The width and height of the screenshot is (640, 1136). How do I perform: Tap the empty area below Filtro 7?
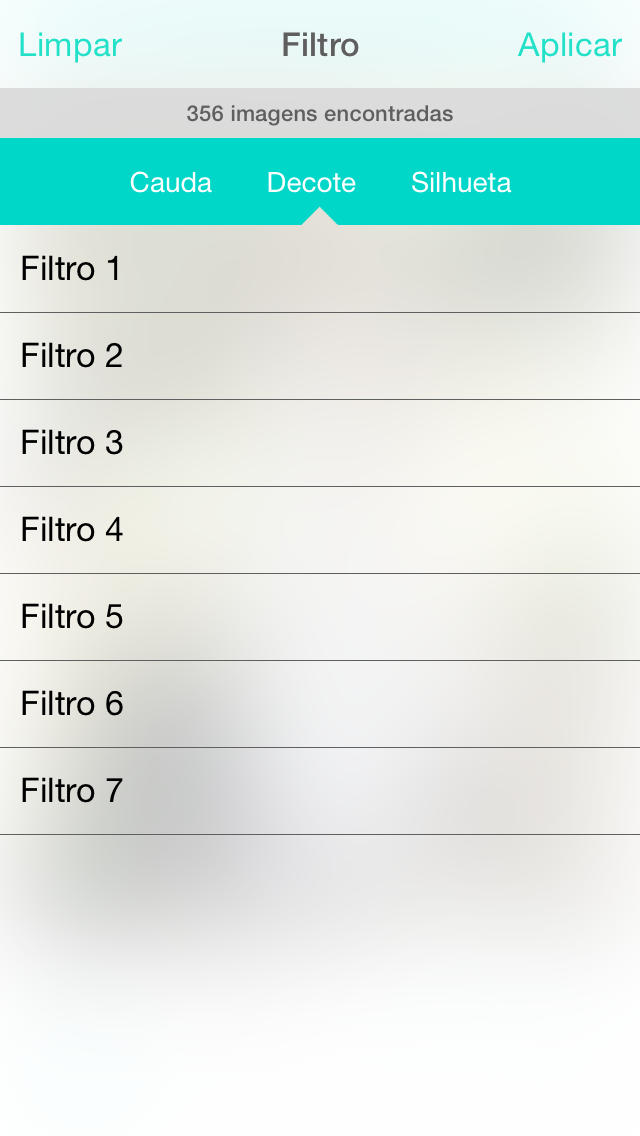pyautogui.click(x=320, y=980)
